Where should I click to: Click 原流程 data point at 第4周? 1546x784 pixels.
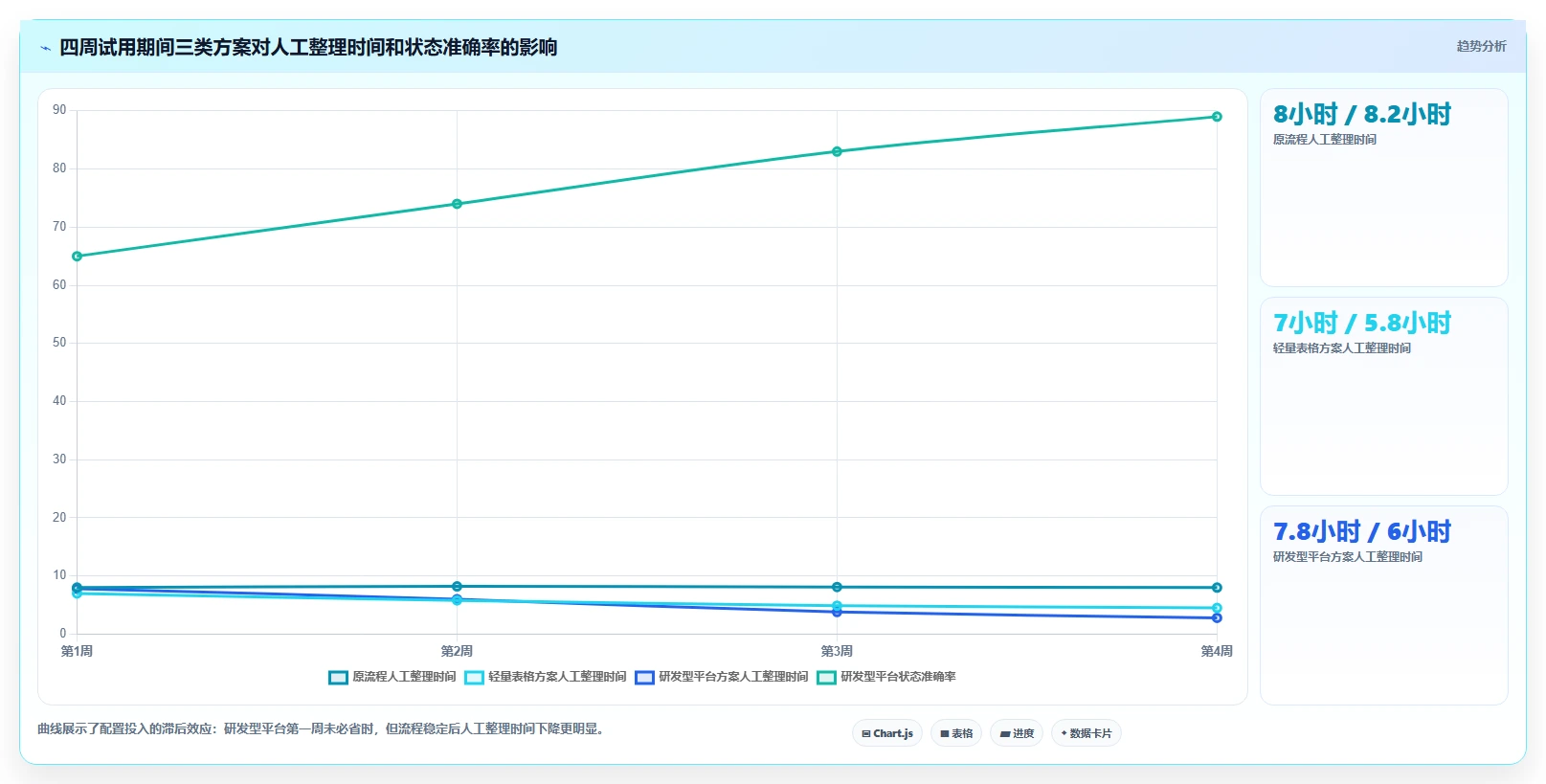(1217, 588)
